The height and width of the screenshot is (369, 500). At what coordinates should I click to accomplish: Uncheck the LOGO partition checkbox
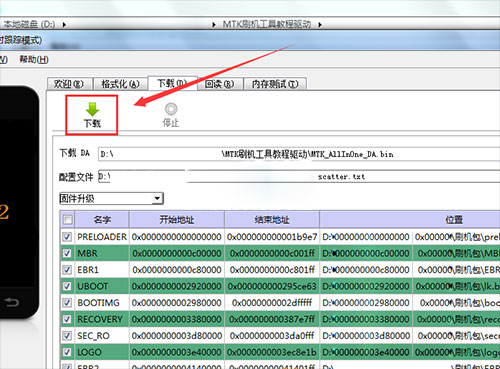pyautogui.click(x=67, y=352)
